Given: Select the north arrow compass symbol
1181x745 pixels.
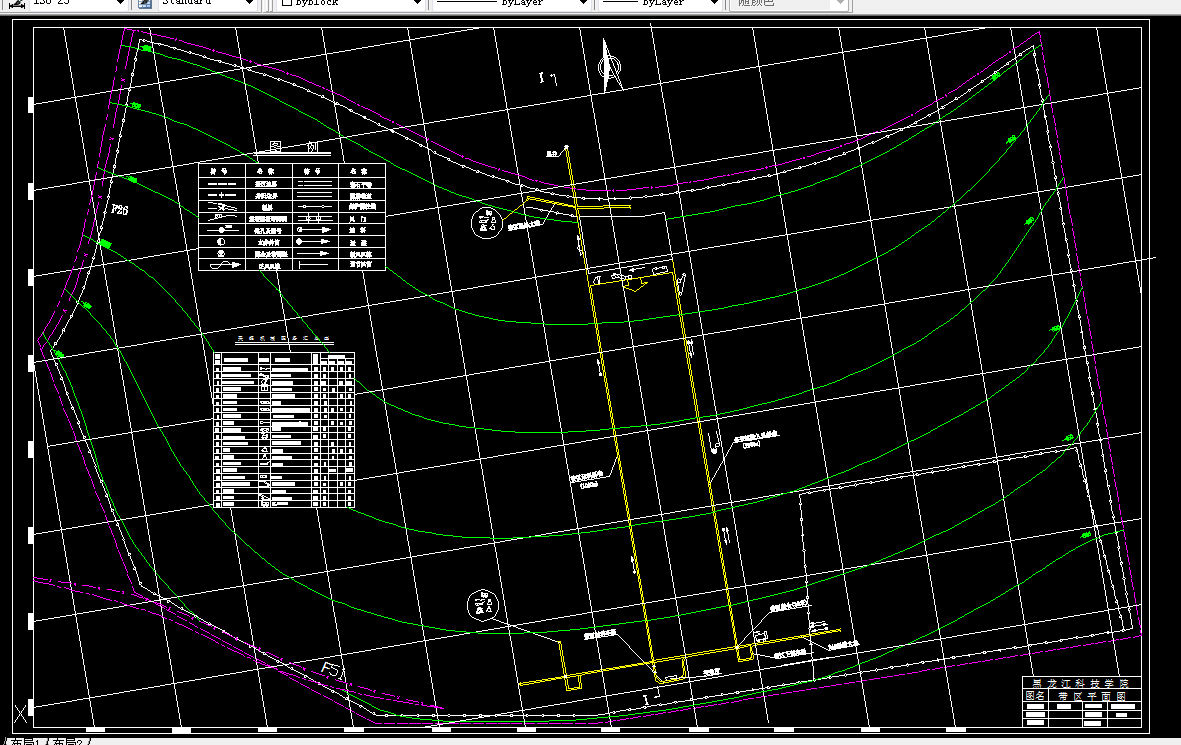Looking at the screenshot, I should [611, 66].
